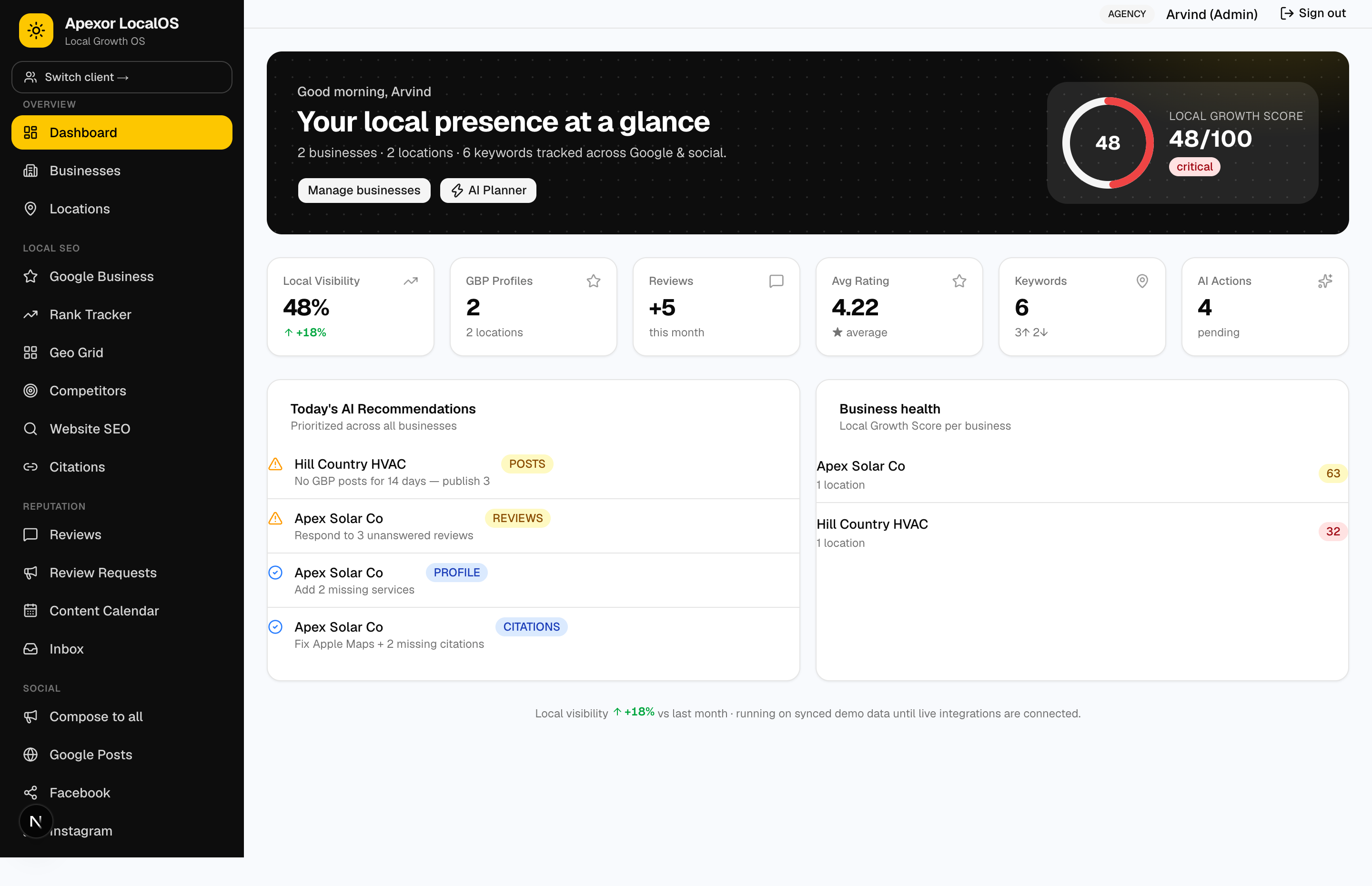Image resolution: width=1372 pixels, height=886 pixels.
Task: Go to Locations in the sidebar
Action: point(121,209)
